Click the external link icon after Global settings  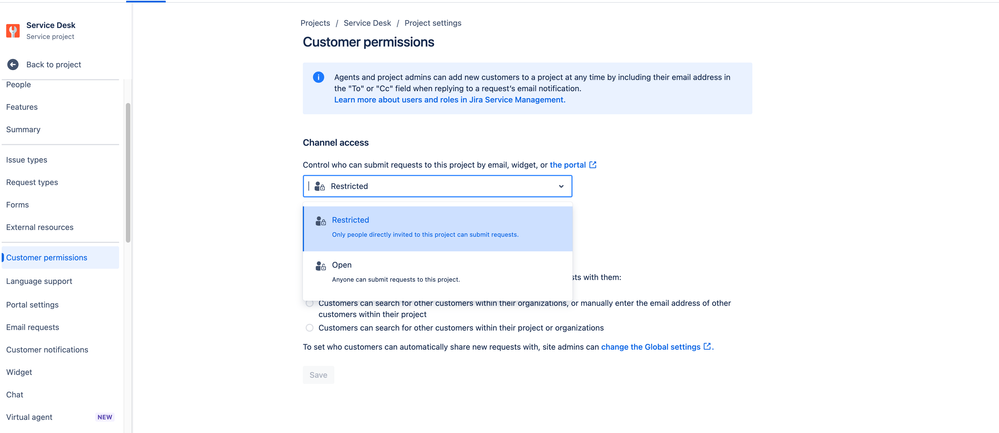pyautogui.click(x=707, y=347)
